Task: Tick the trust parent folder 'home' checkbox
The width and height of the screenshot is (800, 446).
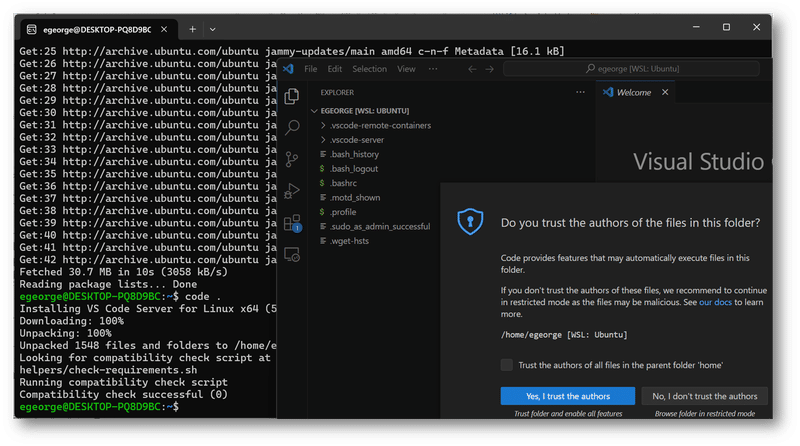Action: click(506, 365)
